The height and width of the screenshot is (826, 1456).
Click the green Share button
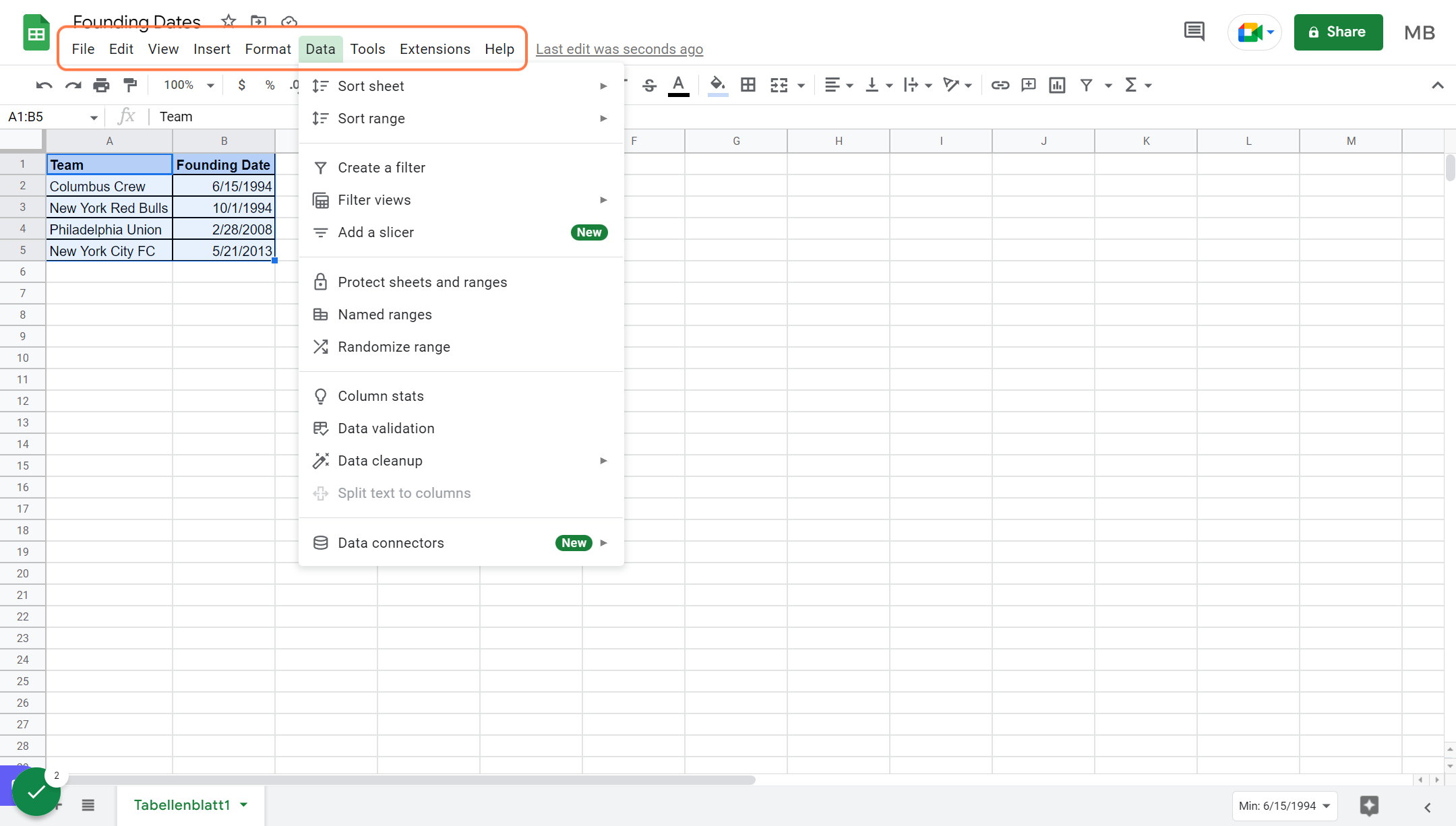tap(1338, 32)
